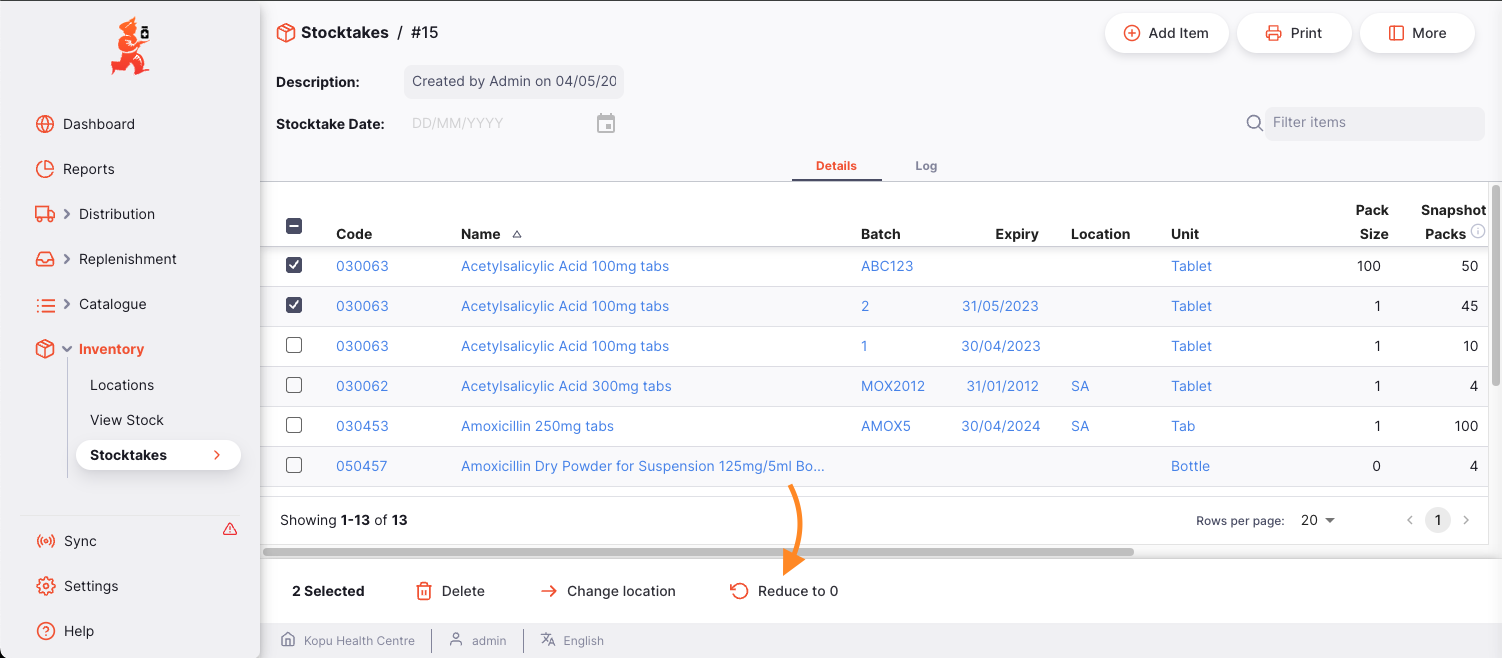
Task: Click the Name column sort arrow
Action: [x=517, y=234]
